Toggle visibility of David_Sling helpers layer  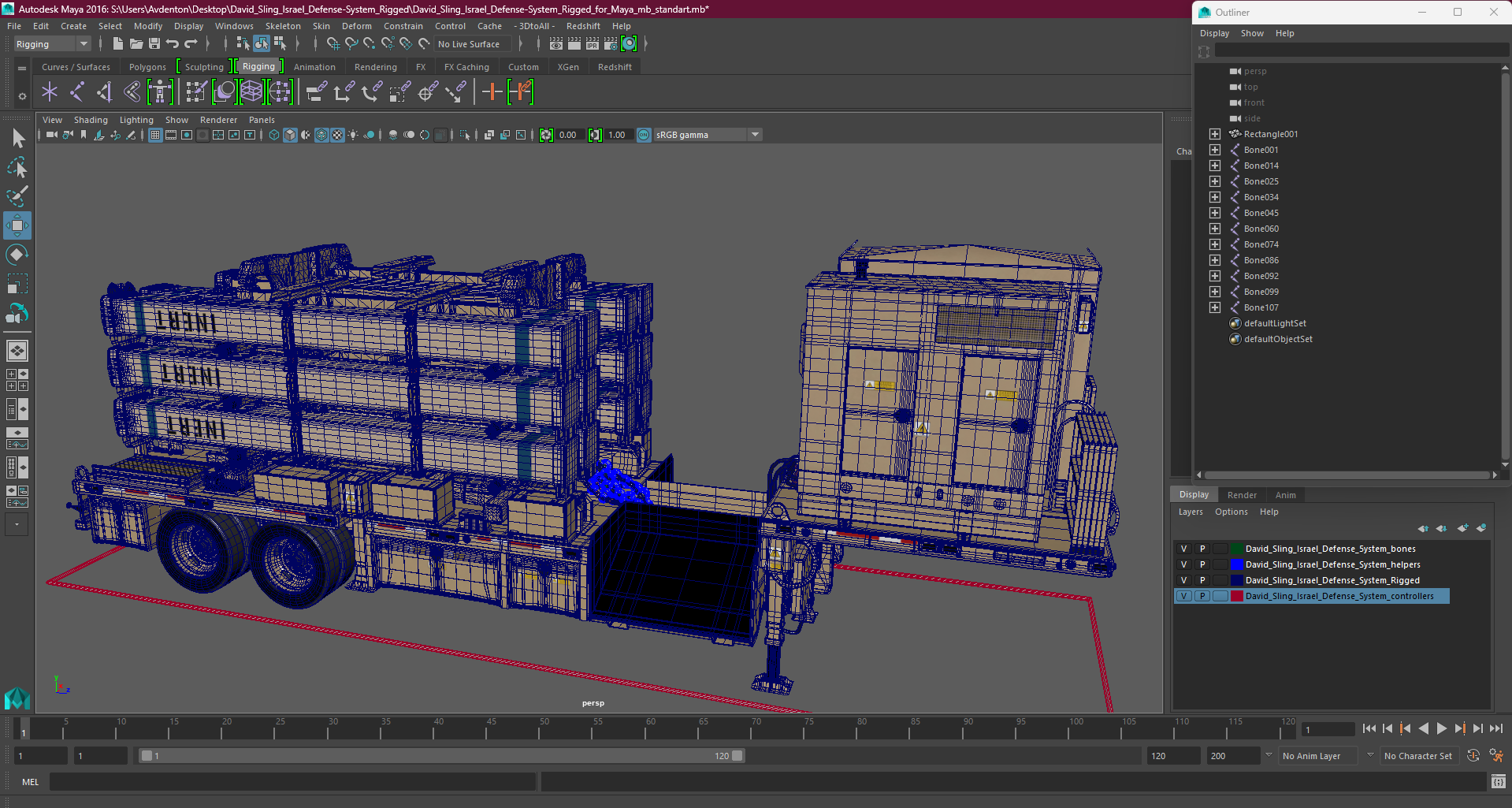coord(1183,564)
